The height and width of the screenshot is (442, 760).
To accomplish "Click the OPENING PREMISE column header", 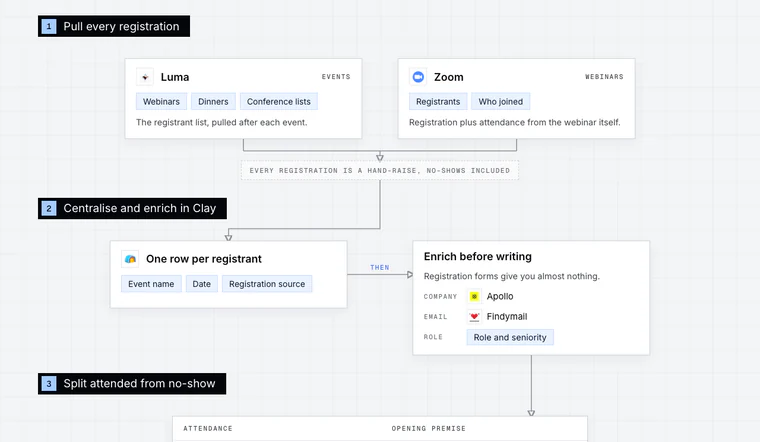I will (x=428, y=428).
